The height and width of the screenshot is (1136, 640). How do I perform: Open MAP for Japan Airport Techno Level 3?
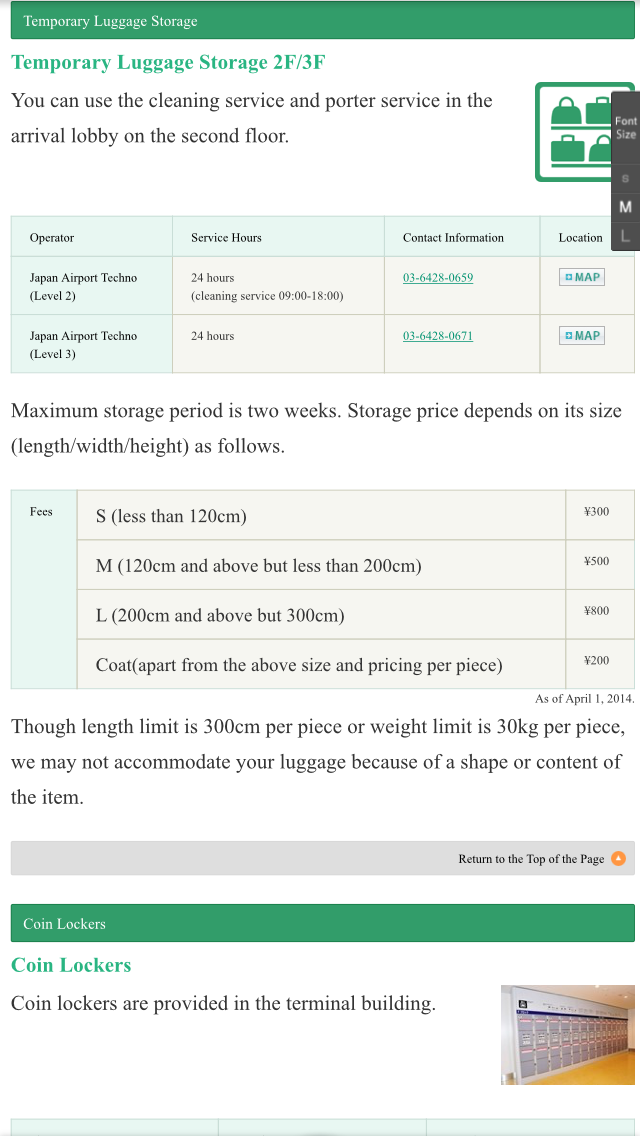tap(582, 335)
